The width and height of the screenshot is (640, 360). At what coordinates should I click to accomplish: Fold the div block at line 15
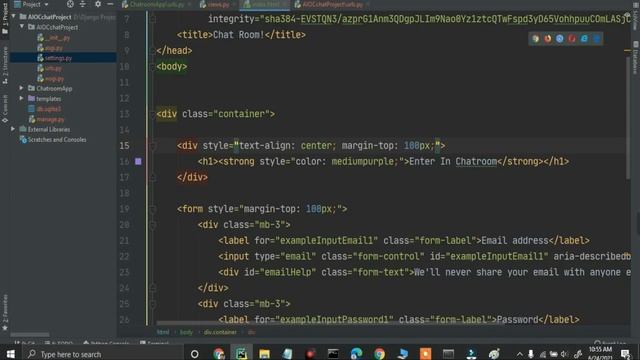(153, 146)
